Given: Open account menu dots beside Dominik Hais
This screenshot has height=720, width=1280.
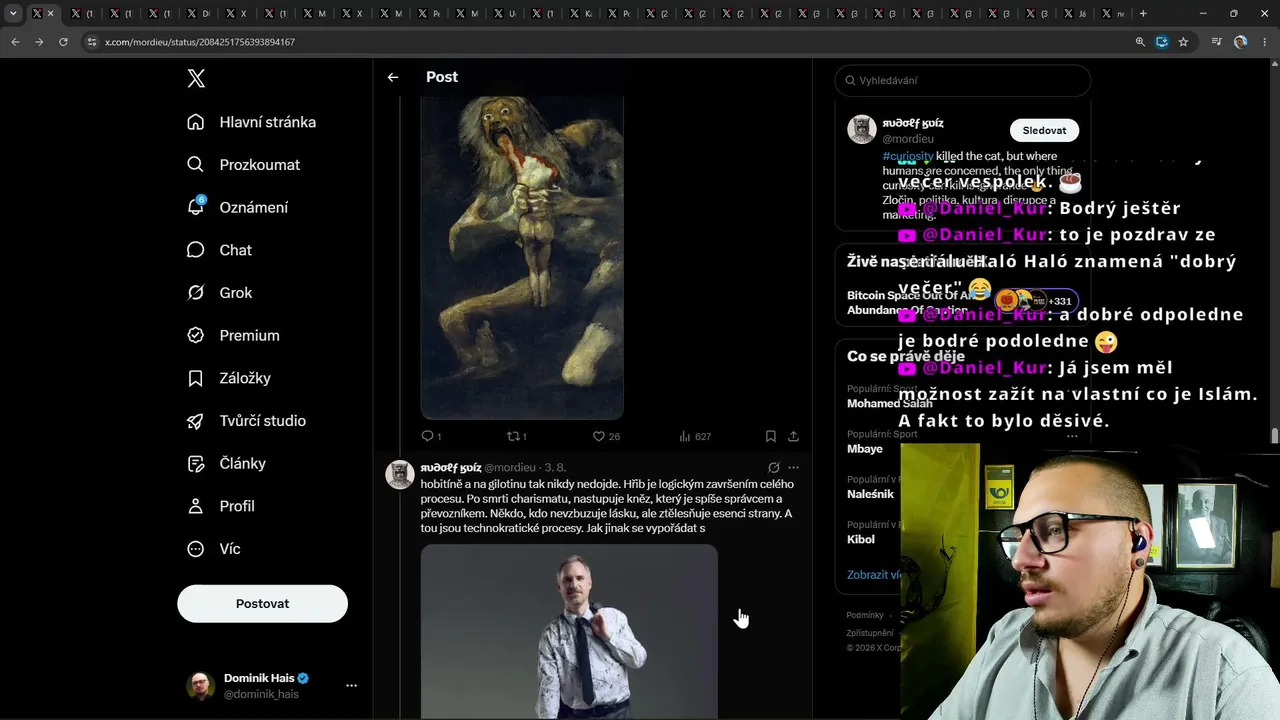Looking at the screenshot, I should 351,686.
